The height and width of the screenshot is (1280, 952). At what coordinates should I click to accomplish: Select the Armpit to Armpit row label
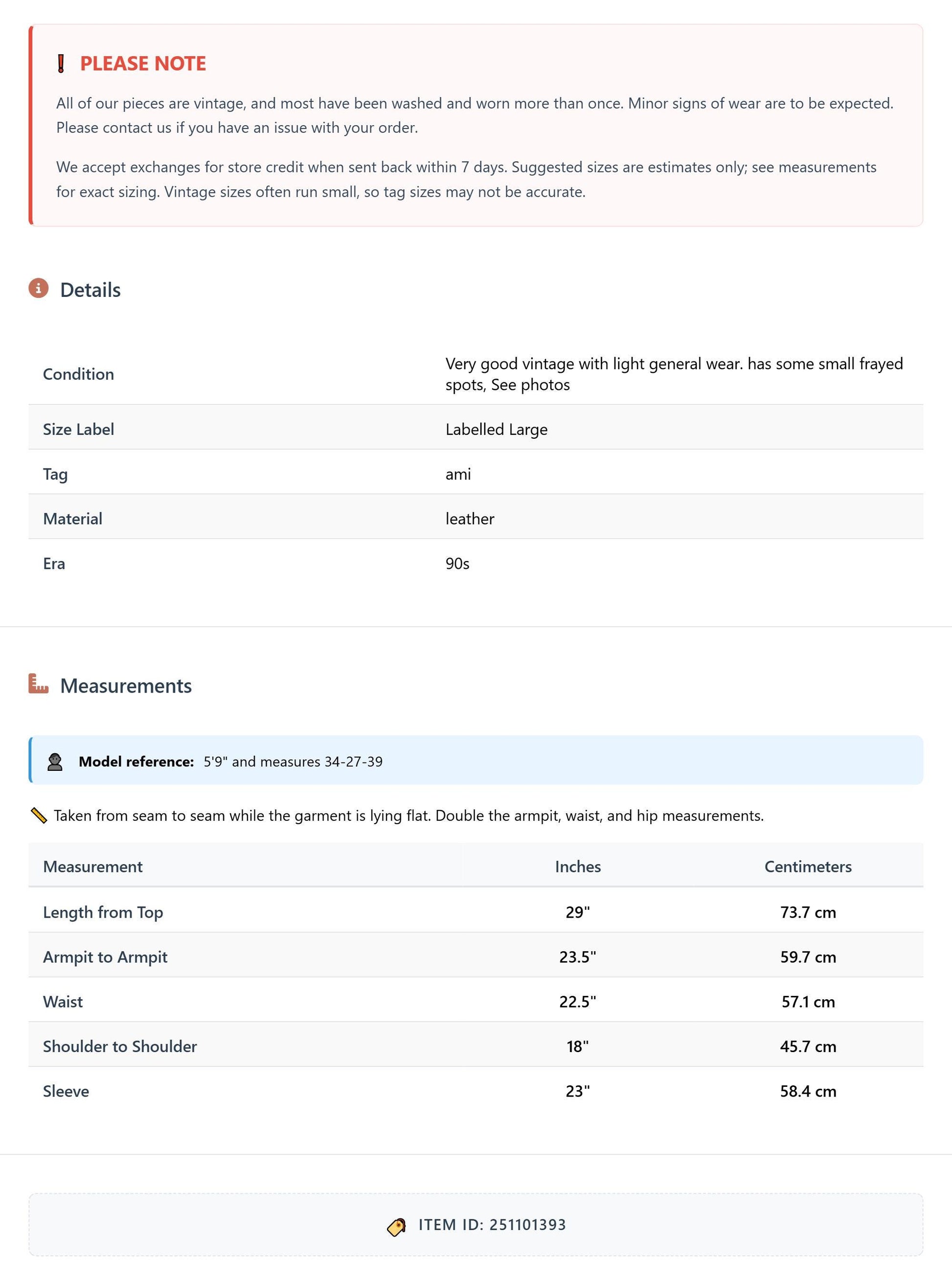click(x=106, y=957)
